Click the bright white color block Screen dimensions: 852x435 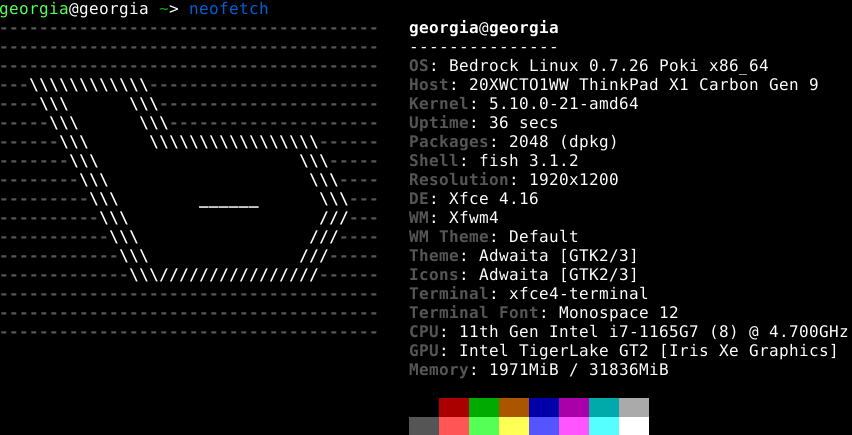click(x=634, y=426)
